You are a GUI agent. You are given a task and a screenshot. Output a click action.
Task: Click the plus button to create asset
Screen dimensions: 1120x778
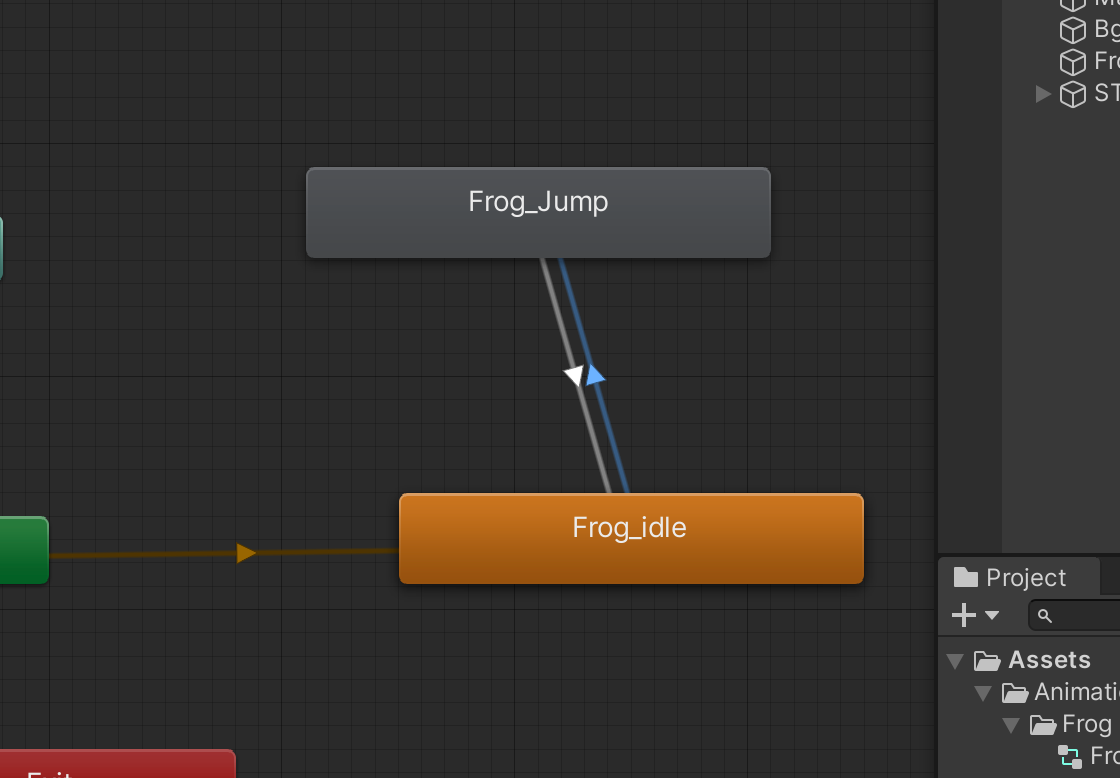pos(964,615)
